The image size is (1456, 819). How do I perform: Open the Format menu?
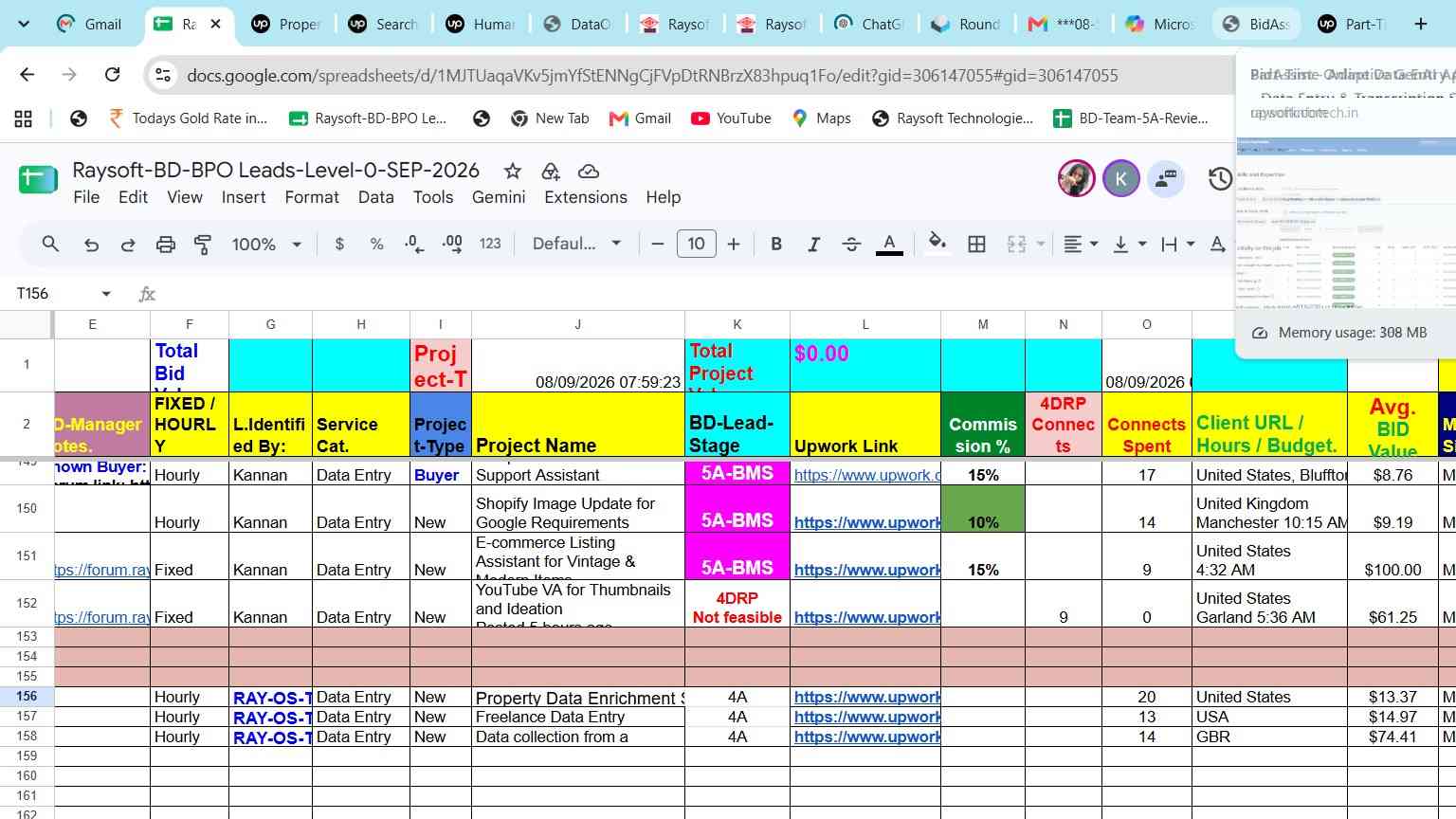click(312, 197)
